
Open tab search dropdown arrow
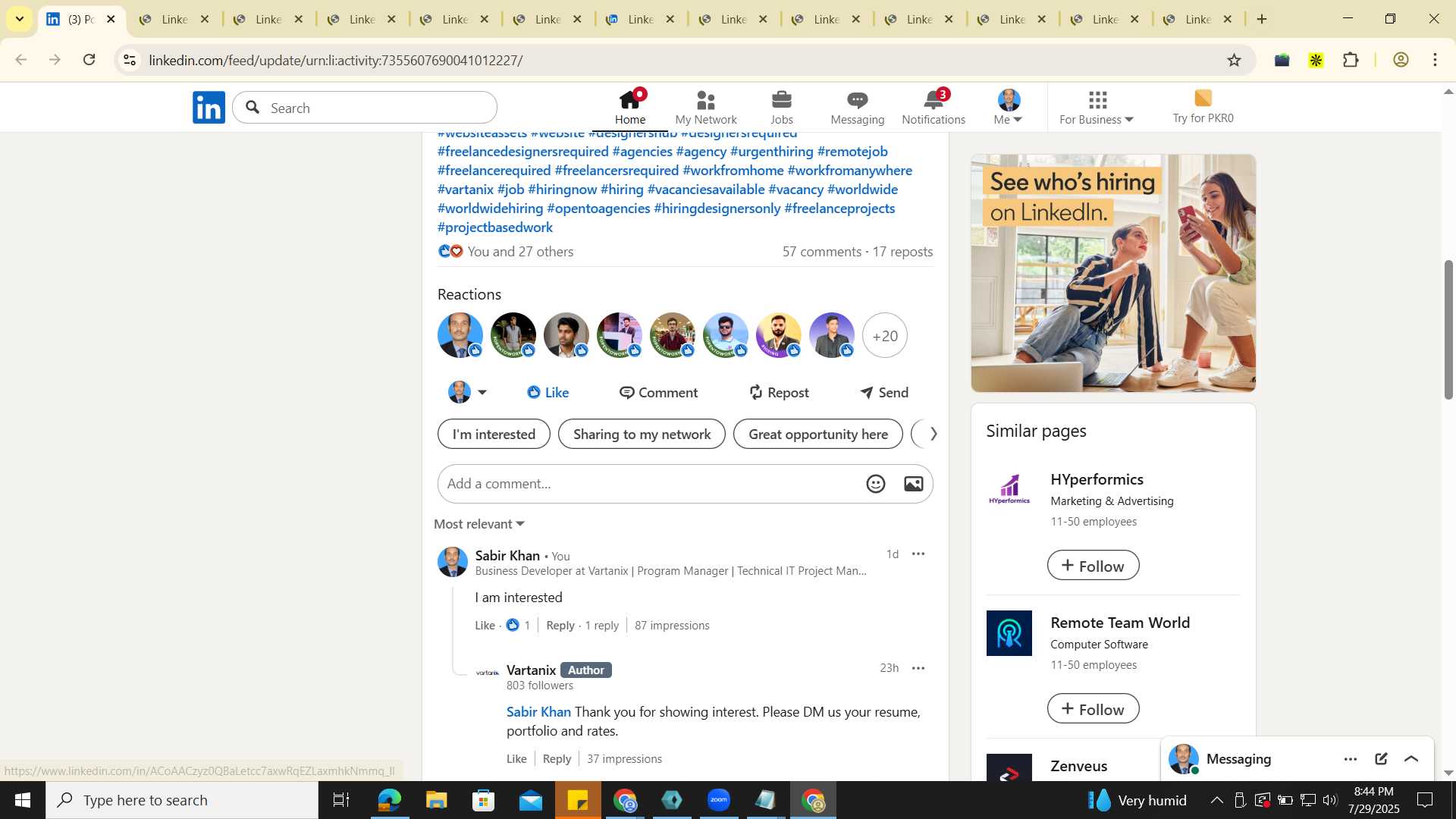click(x=20, y=19)
